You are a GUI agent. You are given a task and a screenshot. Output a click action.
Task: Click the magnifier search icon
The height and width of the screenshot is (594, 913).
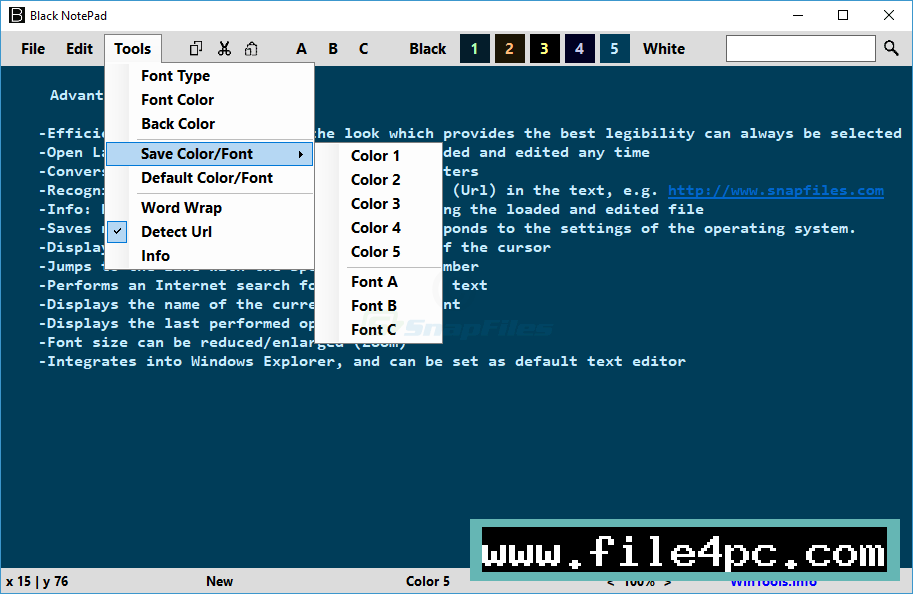(891, 48)
